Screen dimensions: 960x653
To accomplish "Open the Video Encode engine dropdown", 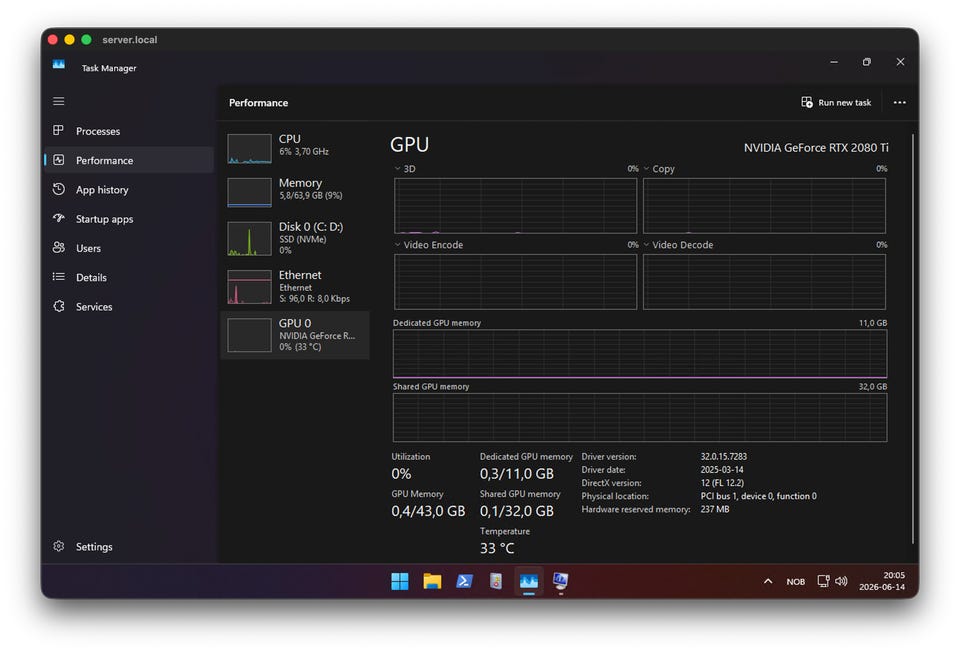I will tap(429, 245).
